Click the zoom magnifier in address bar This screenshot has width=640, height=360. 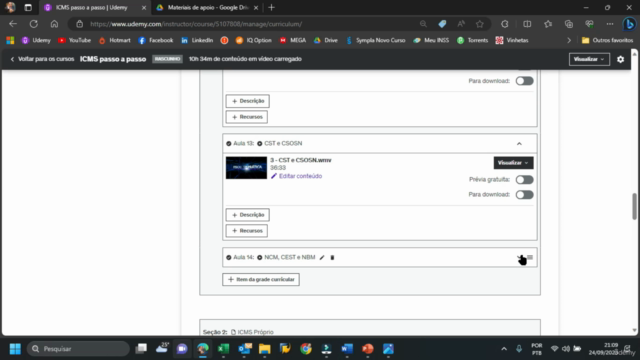pyautogui.click(x=423, y=24)
